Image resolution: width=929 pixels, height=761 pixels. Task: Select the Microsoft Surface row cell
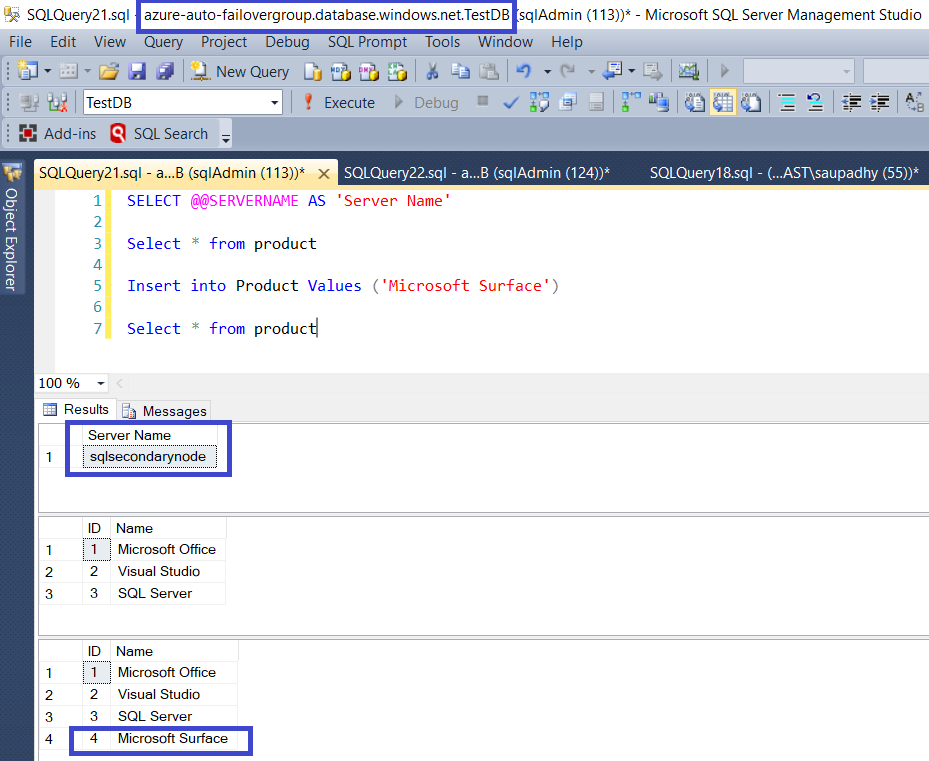173,738
